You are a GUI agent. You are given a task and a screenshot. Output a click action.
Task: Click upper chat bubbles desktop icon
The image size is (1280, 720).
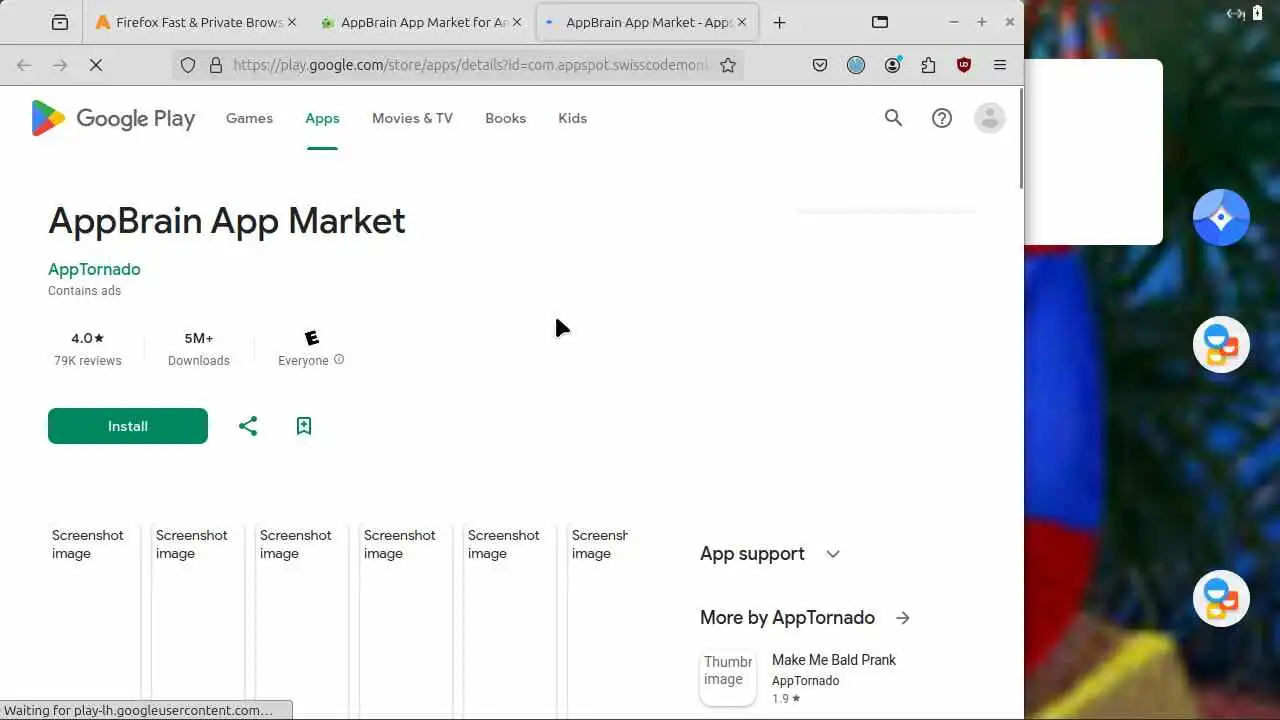[x=1221, y=344]
